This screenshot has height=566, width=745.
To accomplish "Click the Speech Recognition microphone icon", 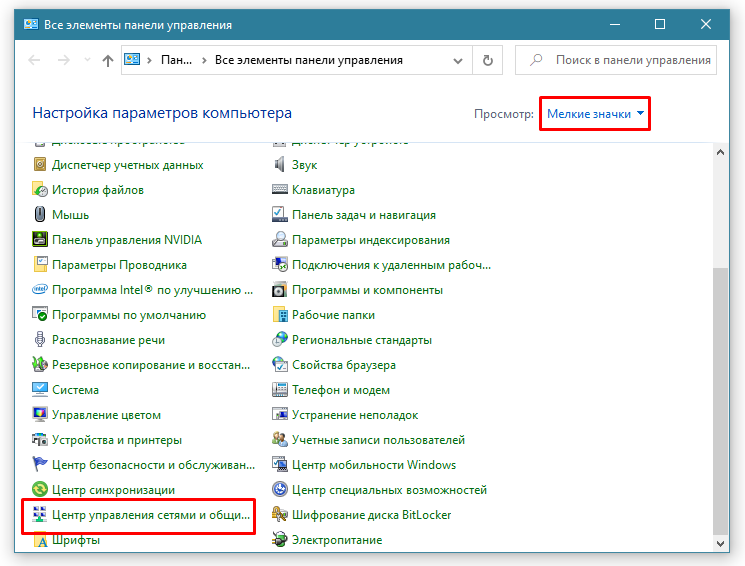I will tap(40, 340).
